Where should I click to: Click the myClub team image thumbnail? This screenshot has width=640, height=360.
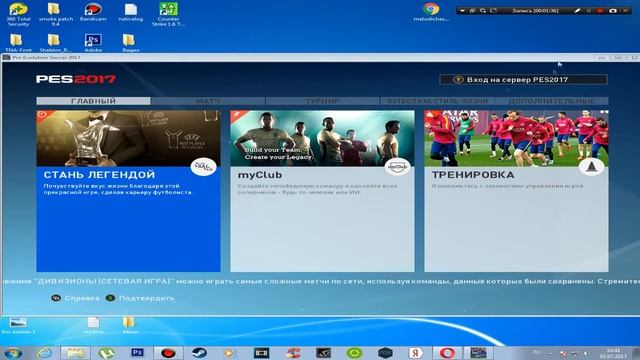[x=322, y=138]
